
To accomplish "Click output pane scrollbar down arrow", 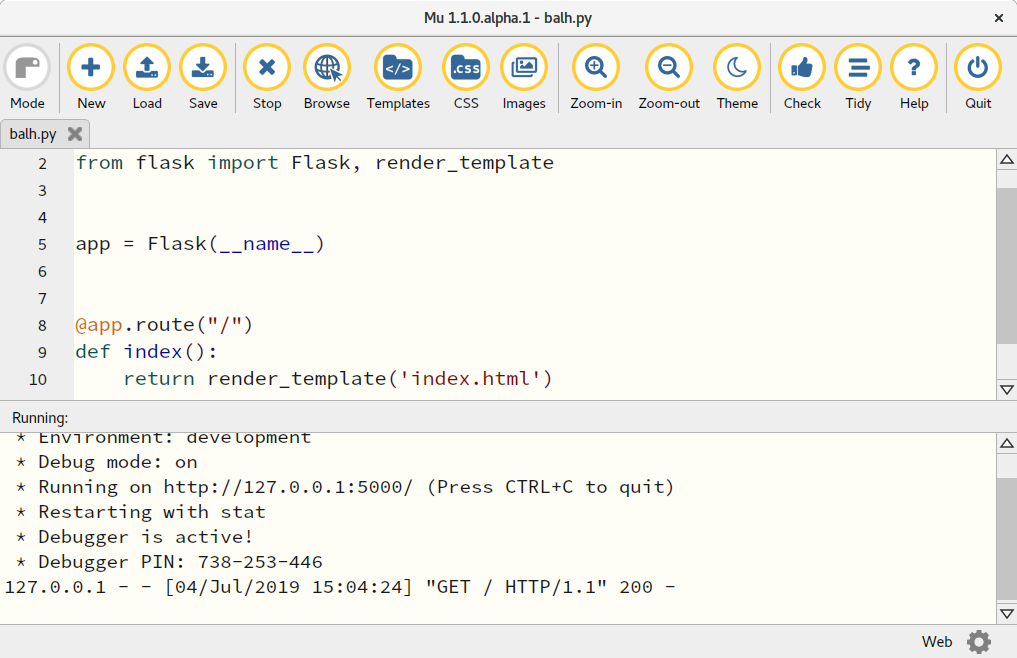I will 1007,613.
